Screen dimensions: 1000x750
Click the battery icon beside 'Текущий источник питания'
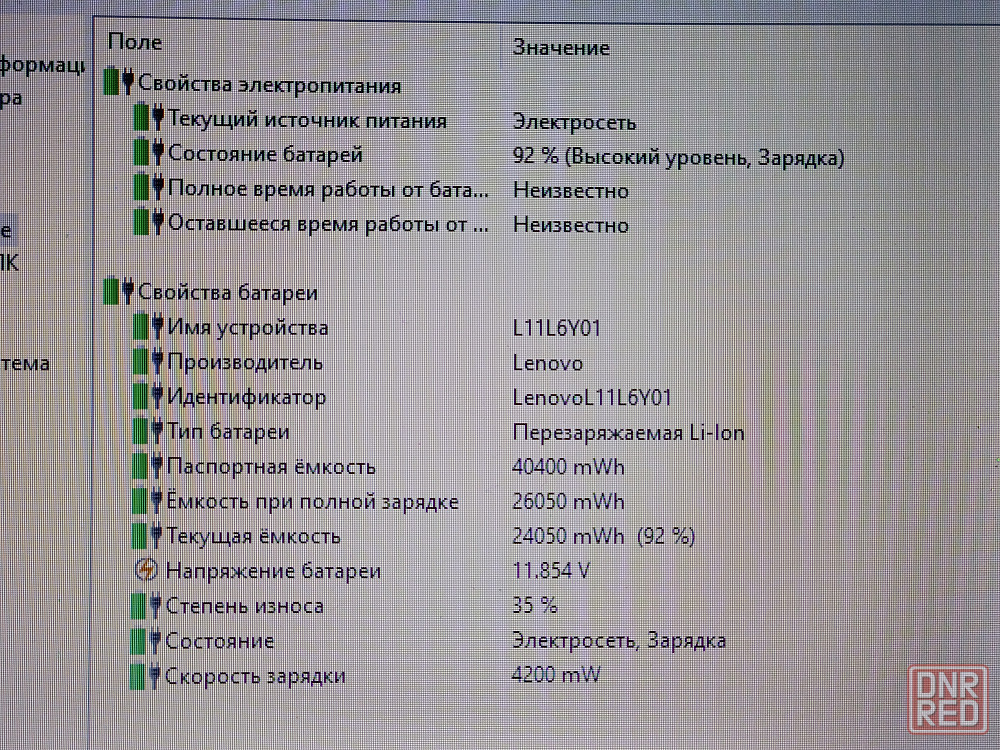coord(148,120)
